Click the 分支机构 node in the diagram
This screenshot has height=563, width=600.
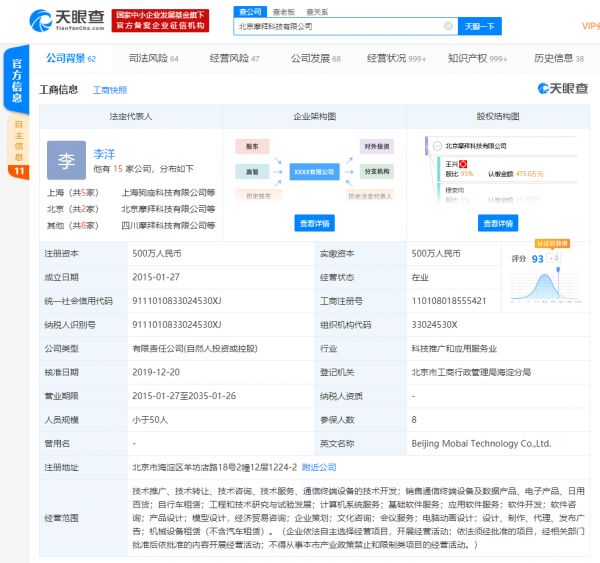point(375,172)
